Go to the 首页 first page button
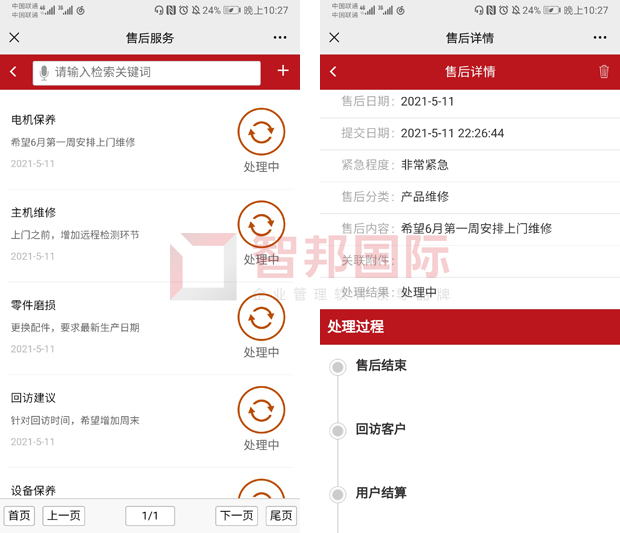This screenshot has height=533, width=620. [19, 516]
